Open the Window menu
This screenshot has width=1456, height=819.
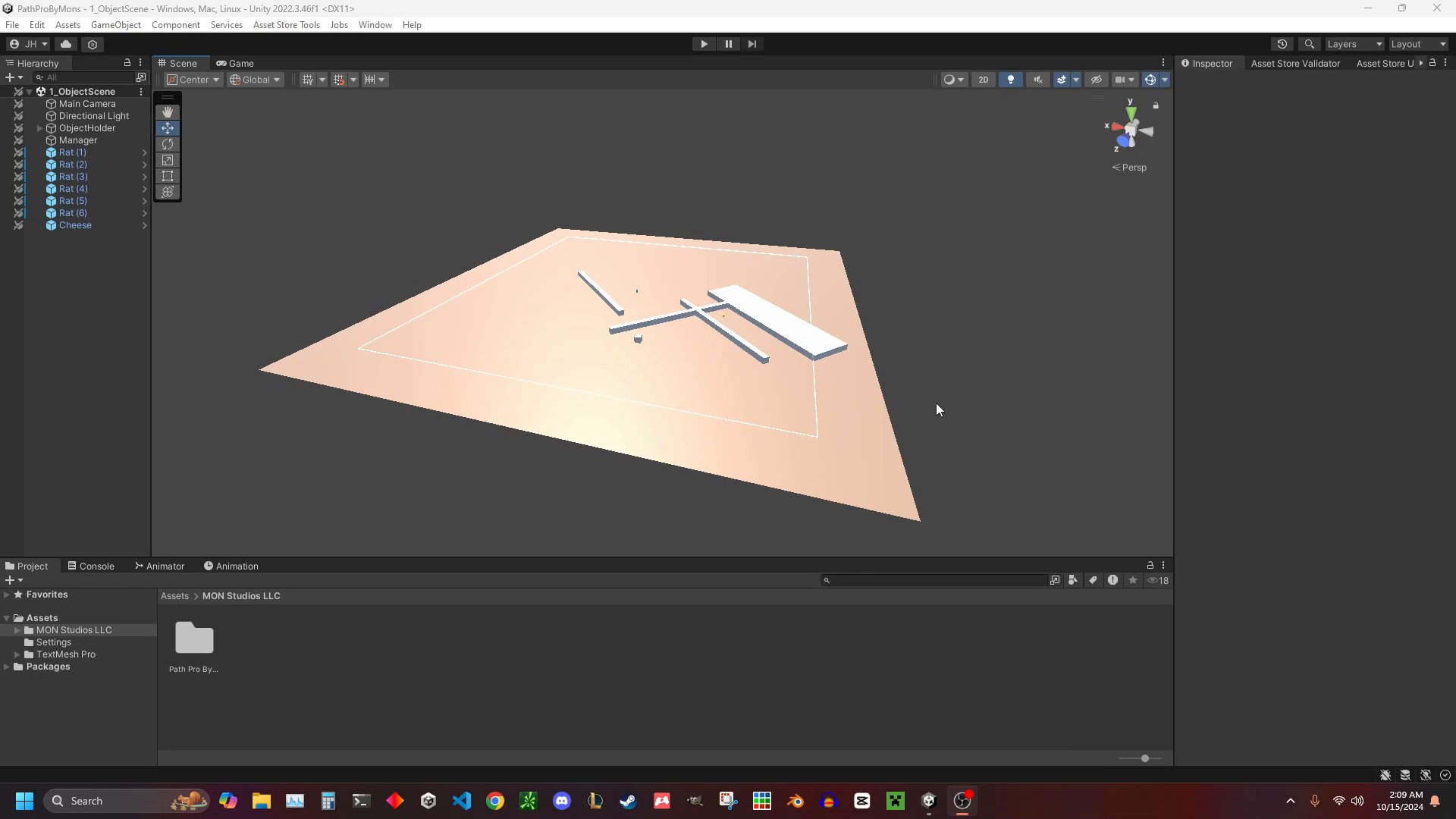point(375,25)
